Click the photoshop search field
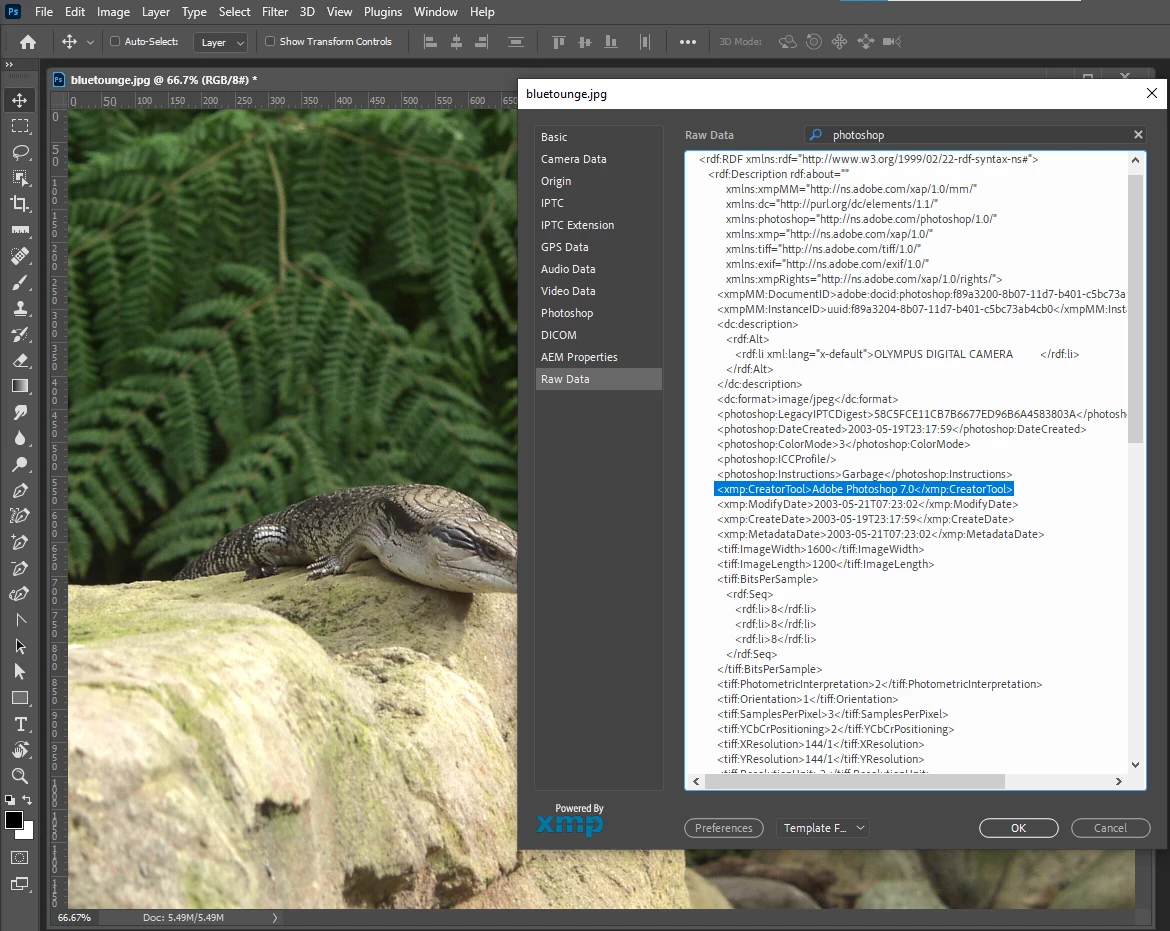Screen dimensions: 1170x931 click(975, 134)
